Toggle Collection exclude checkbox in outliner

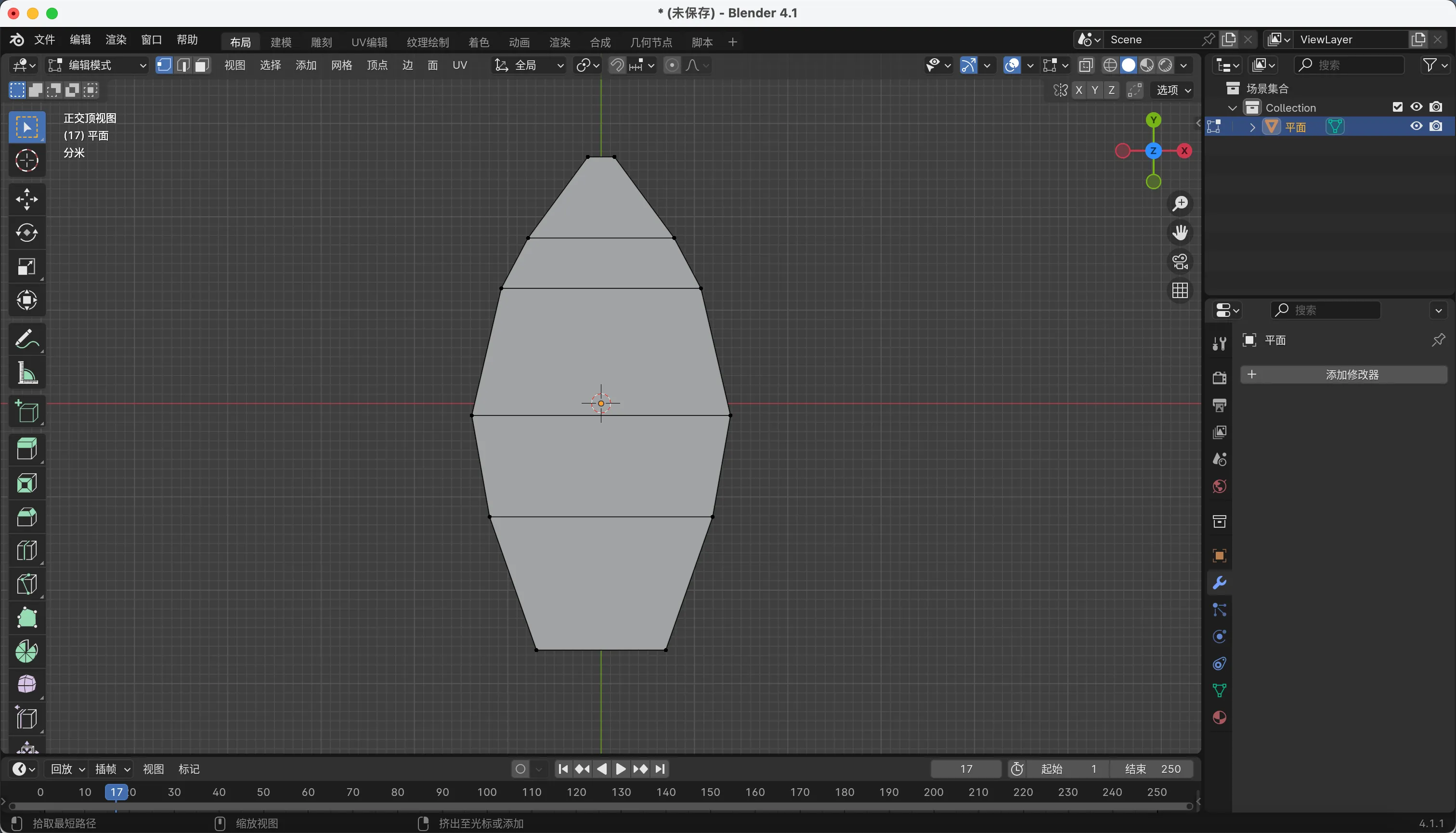click(1397, 107)
